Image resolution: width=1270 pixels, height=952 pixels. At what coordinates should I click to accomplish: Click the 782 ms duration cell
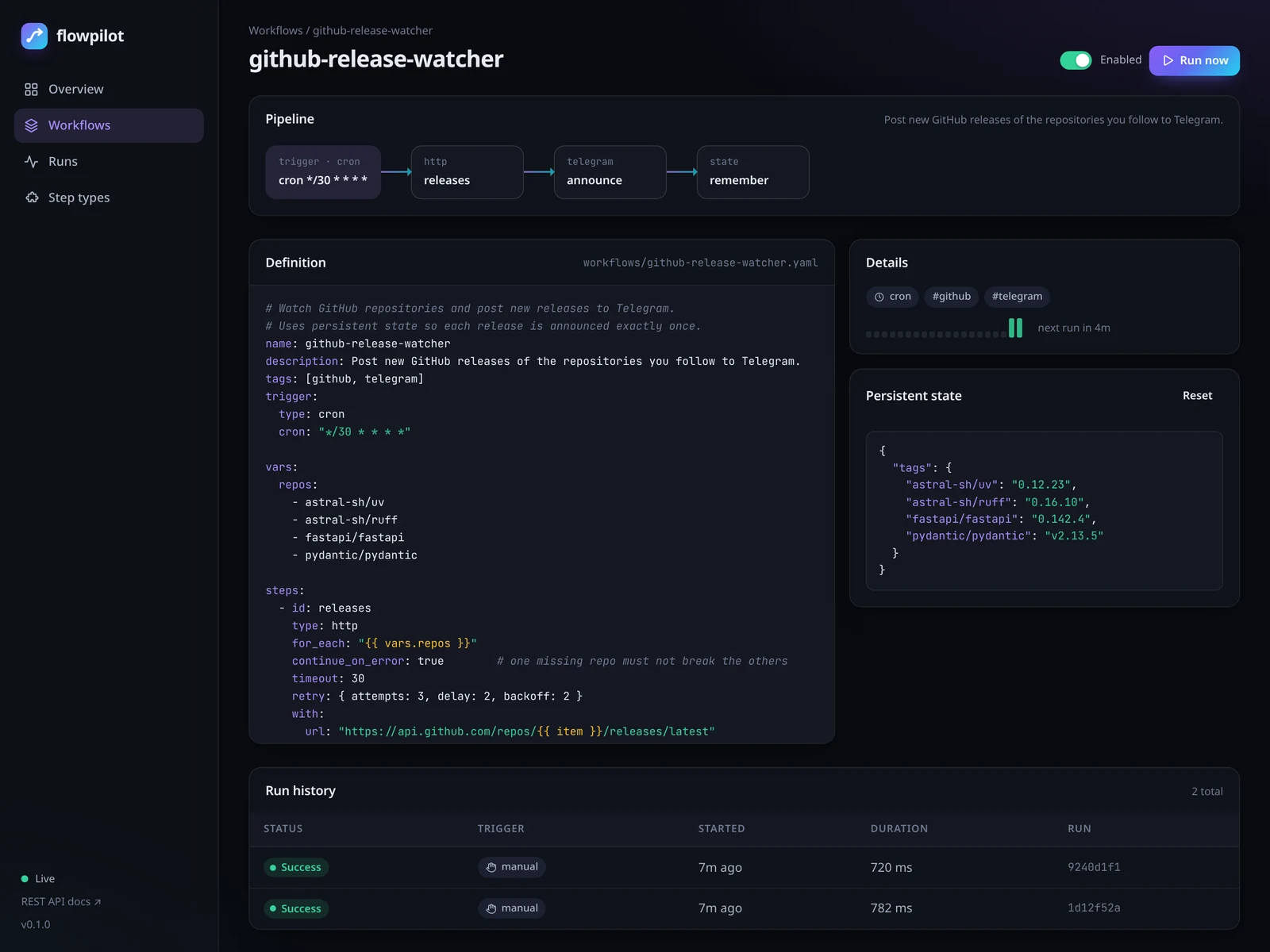pyautogui.click(x=891, y=909)
